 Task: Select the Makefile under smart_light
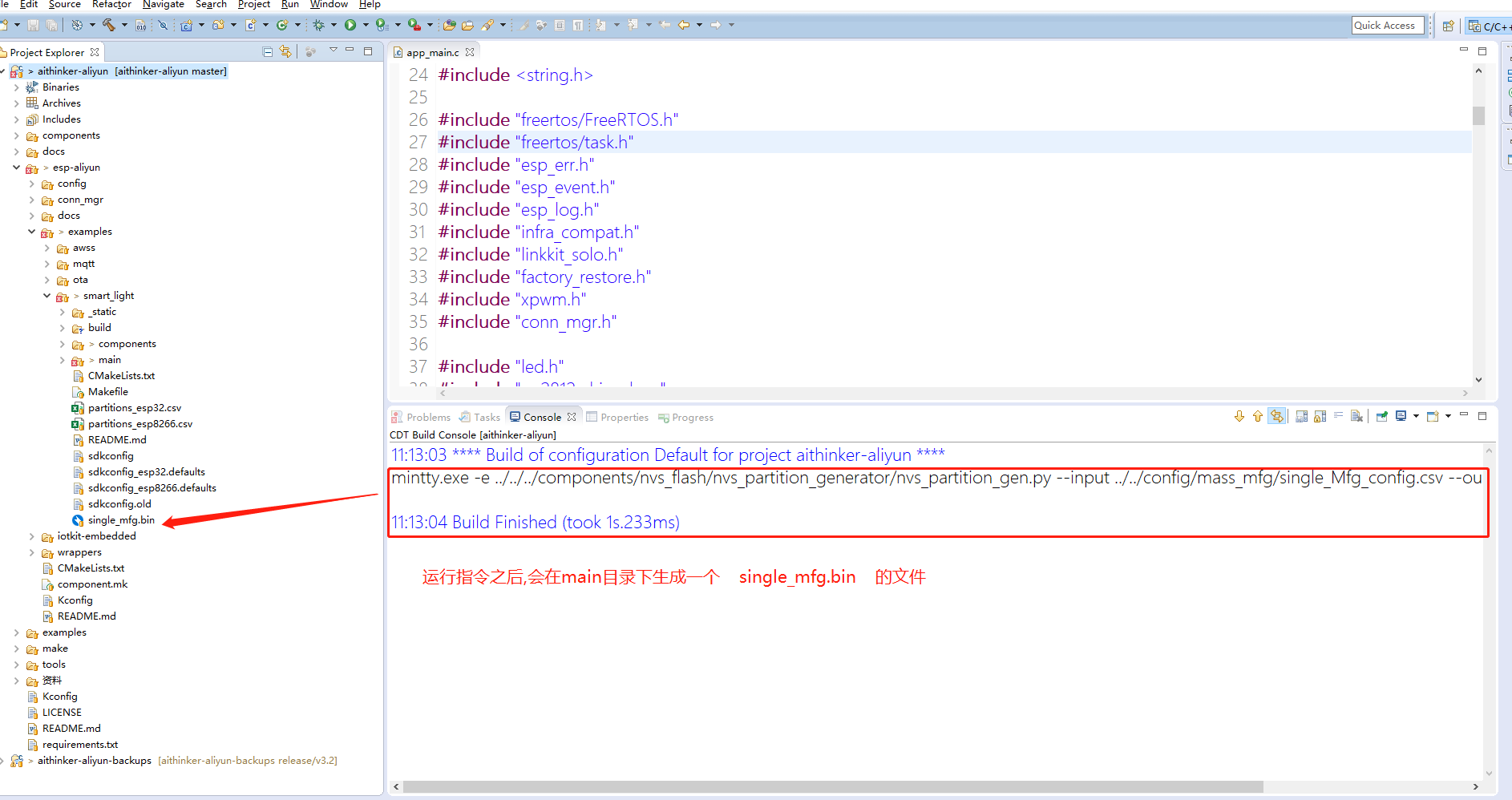click(108, 392)
